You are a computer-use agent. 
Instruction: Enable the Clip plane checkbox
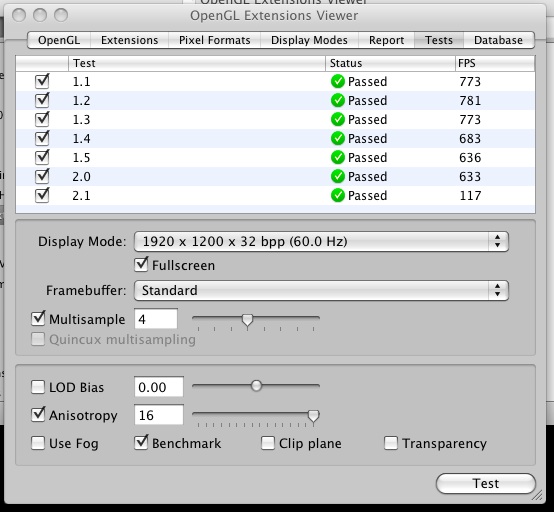[x=268, y=443]
